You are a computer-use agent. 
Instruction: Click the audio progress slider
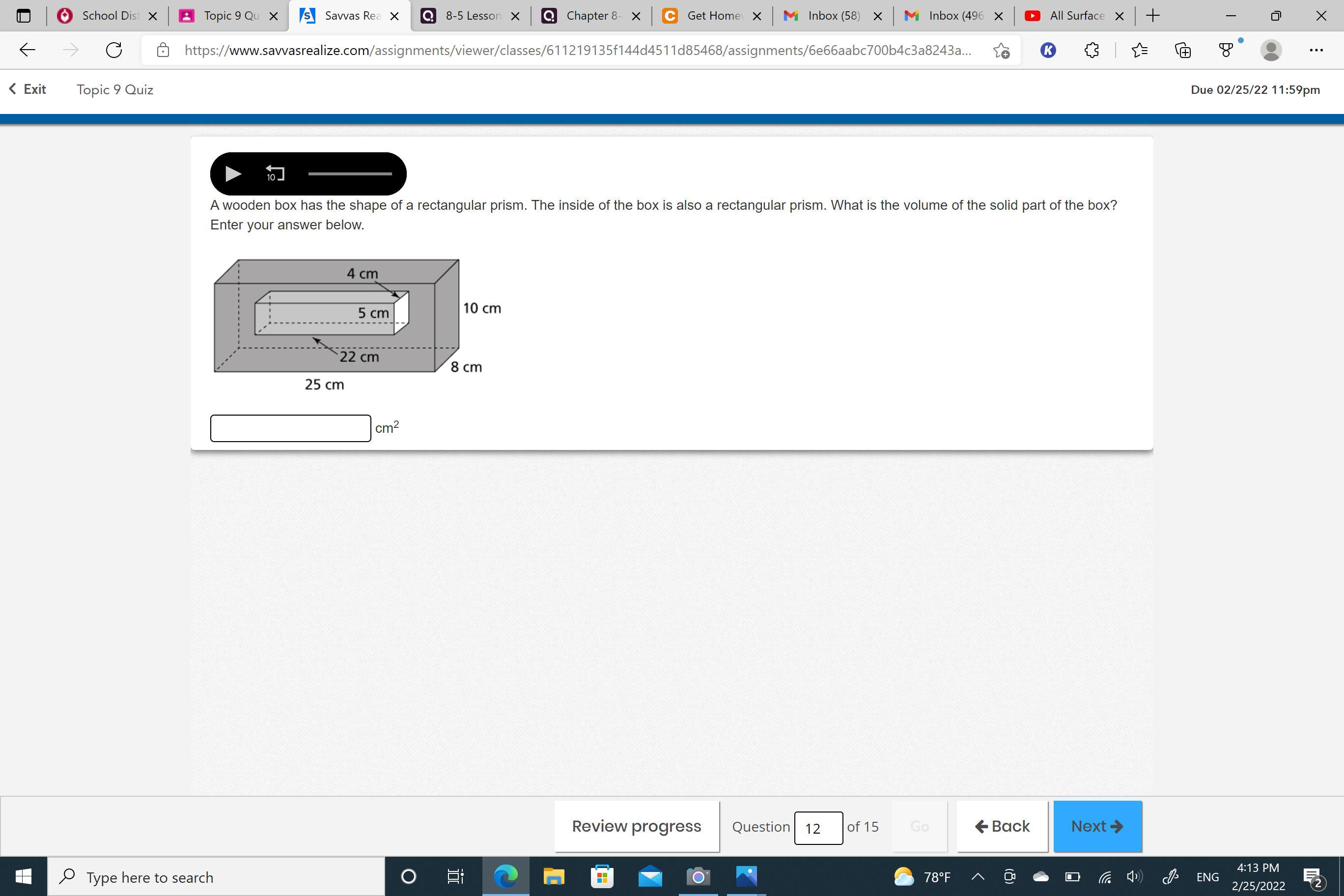350,174
